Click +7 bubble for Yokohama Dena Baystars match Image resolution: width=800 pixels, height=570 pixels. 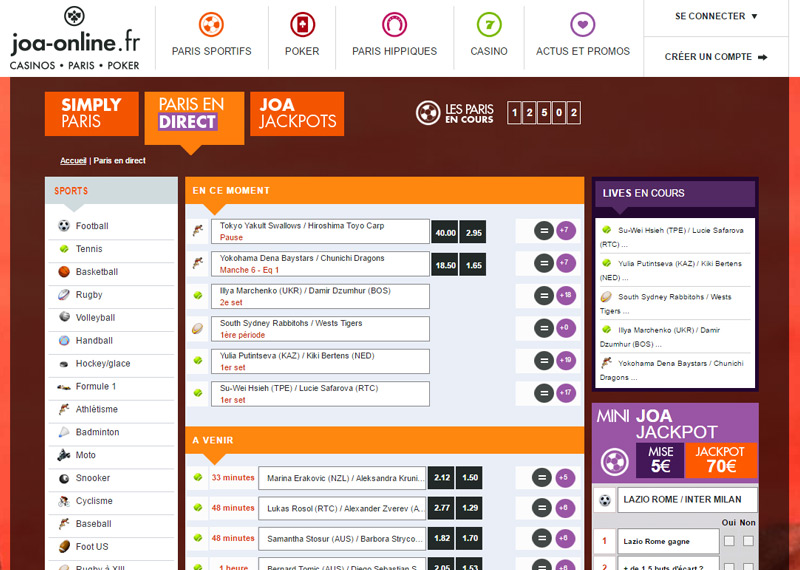click(x=565, y=263)
